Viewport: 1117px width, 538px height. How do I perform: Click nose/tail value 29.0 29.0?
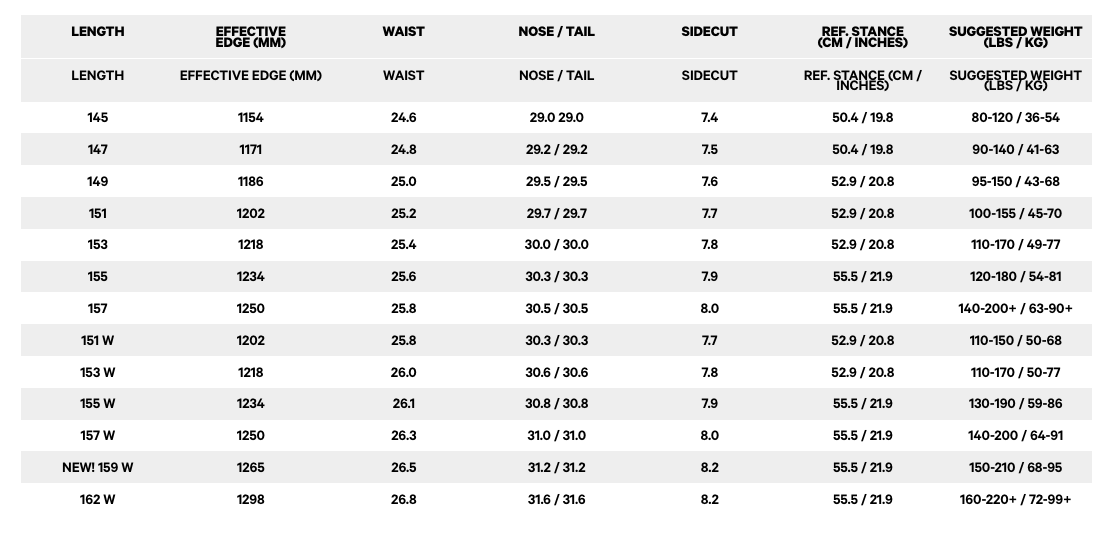point(556,118)
